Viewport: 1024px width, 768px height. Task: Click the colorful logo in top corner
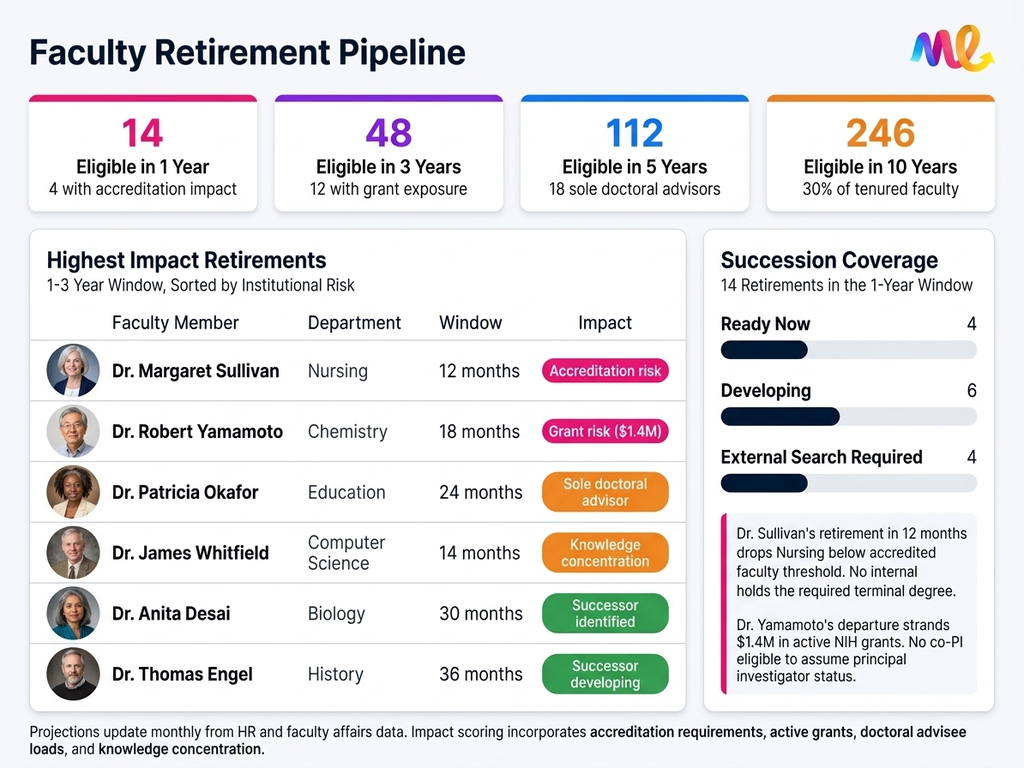tap(951, 50)
